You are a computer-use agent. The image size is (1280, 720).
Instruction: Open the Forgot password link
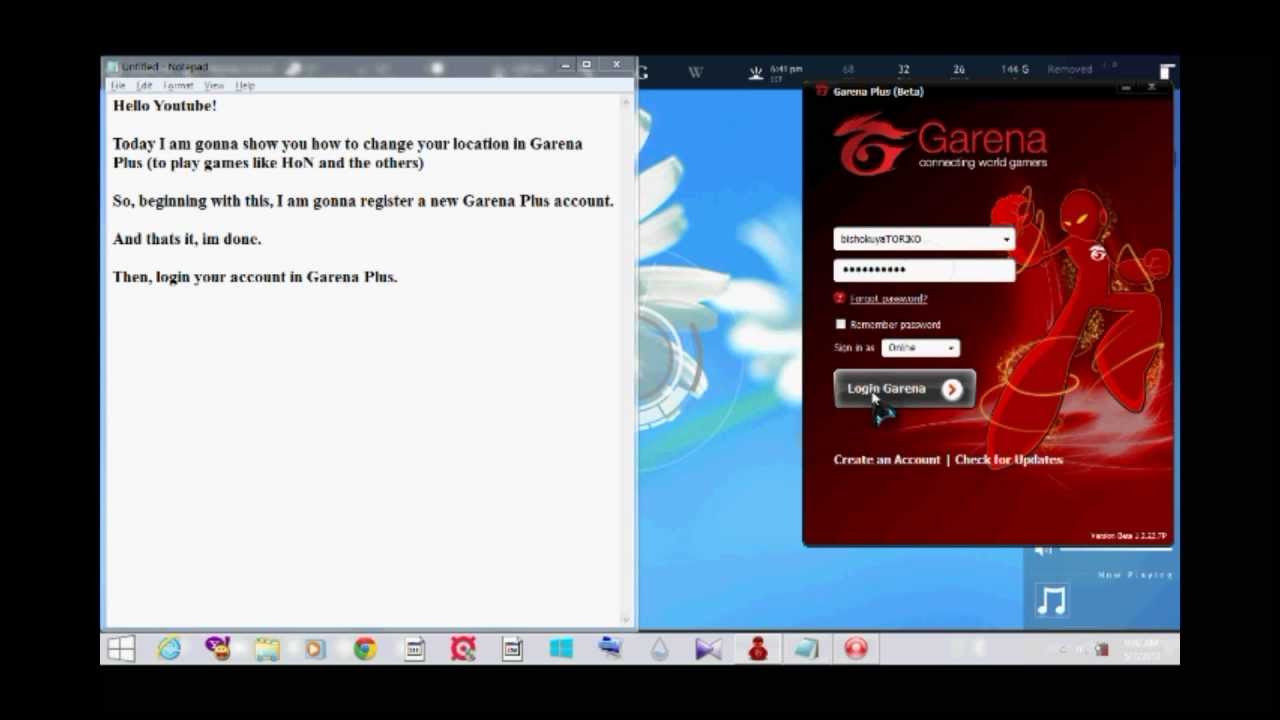[888, 298]
